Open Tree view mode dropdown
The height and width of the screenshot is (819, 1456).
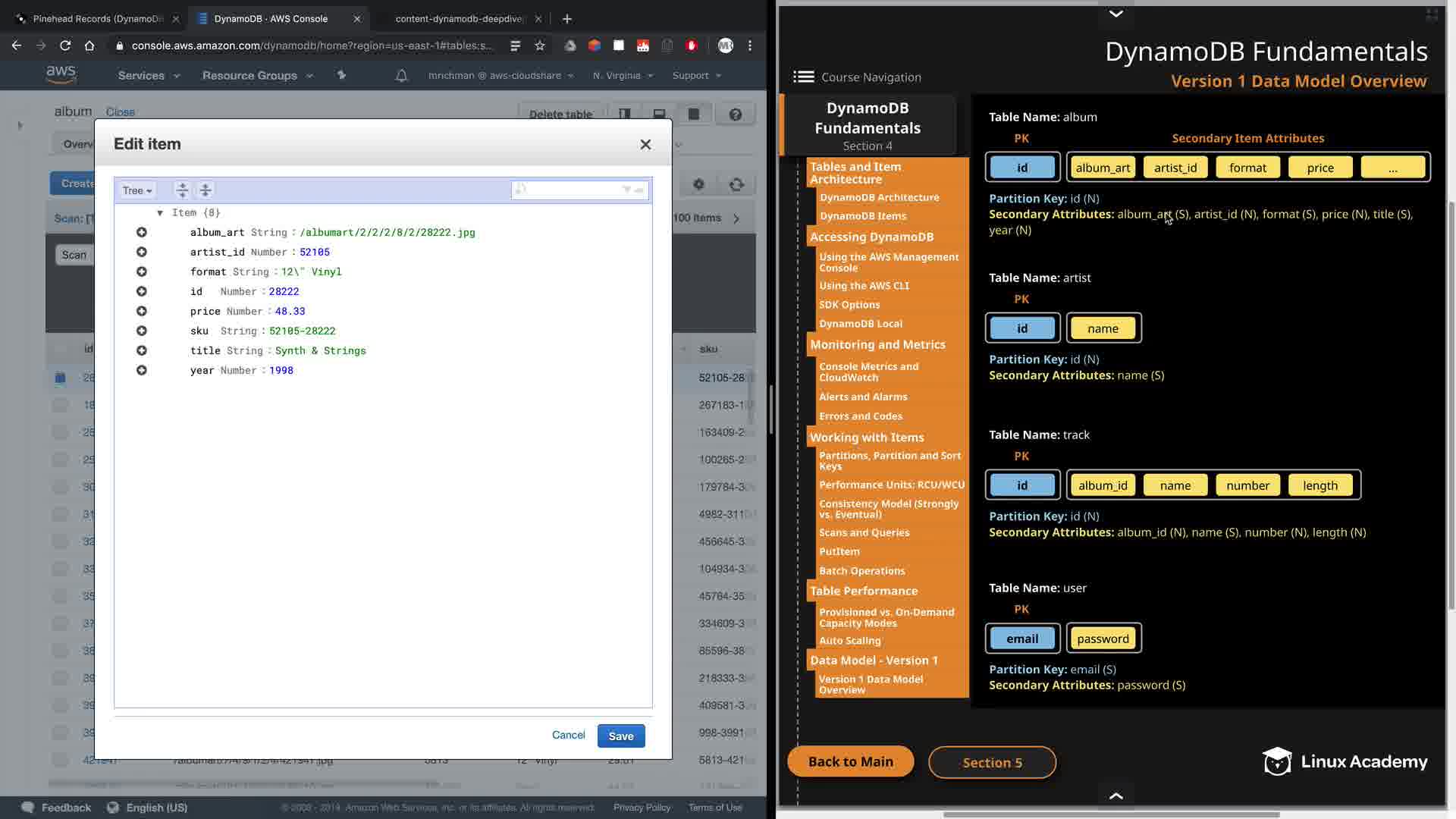coord(137,190)
